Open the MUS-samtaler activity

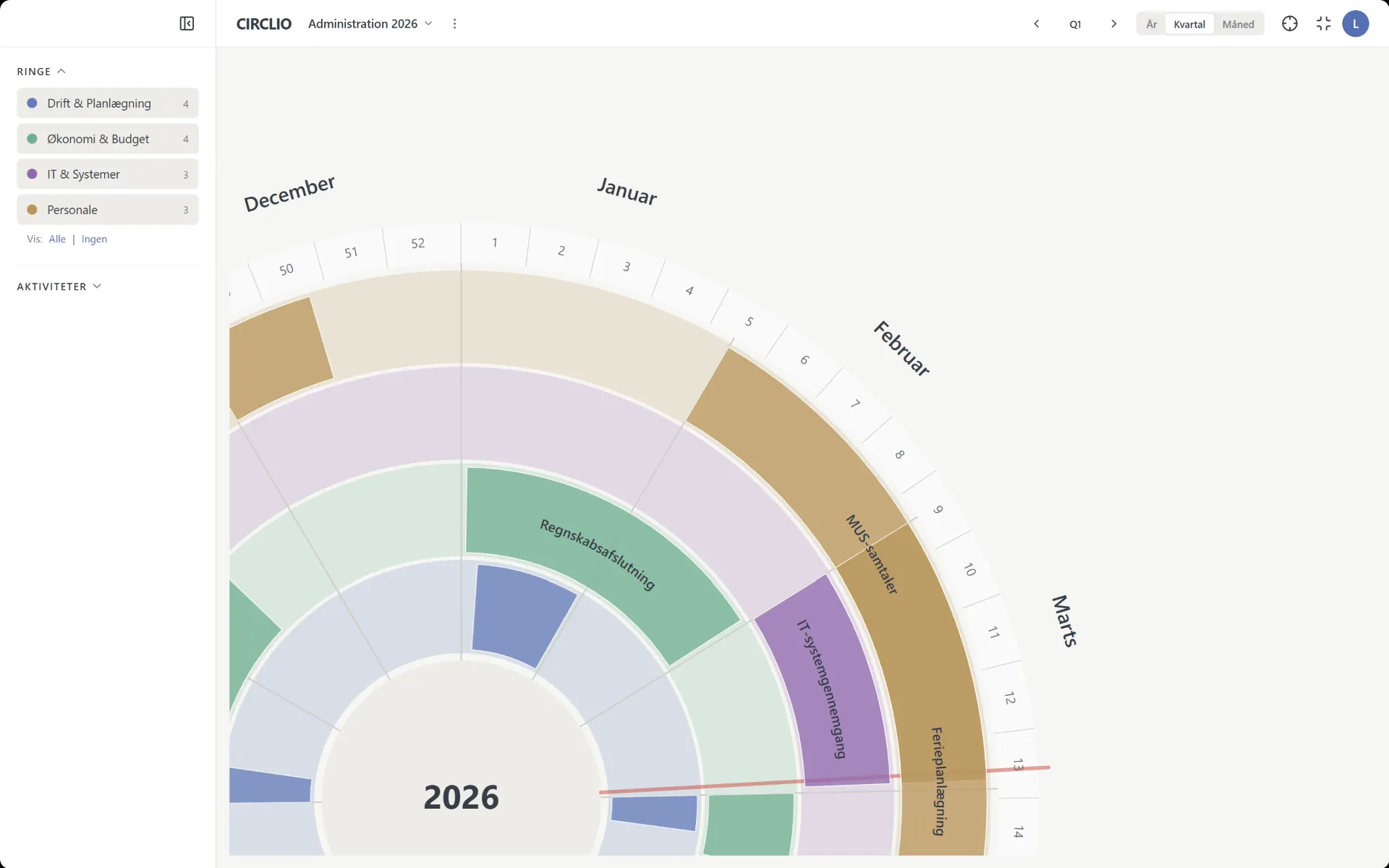[x=872, y=554]
